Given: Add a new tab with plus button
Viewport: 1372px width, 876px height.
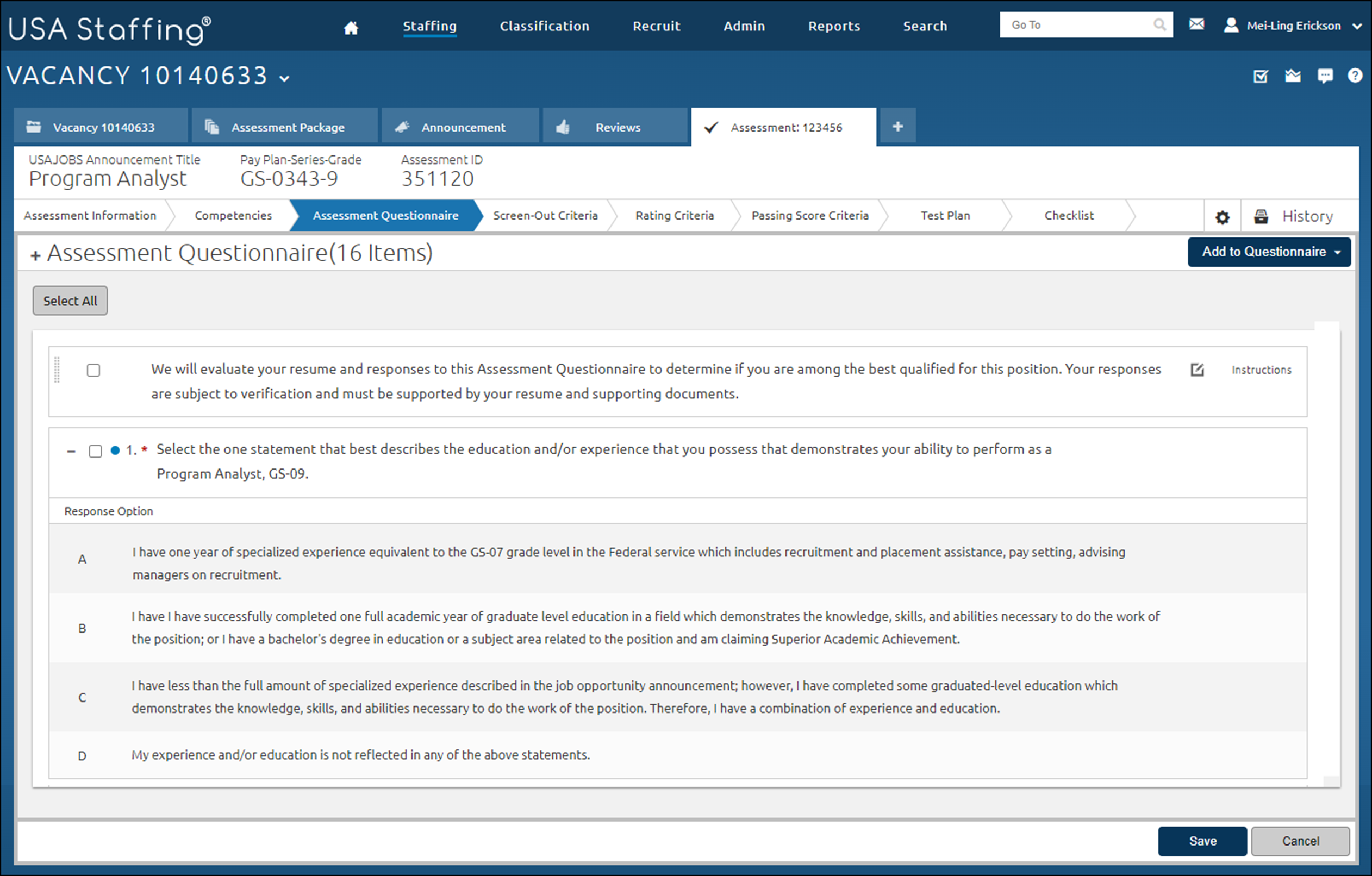Looking at the screenshot, I should [898, 126].
